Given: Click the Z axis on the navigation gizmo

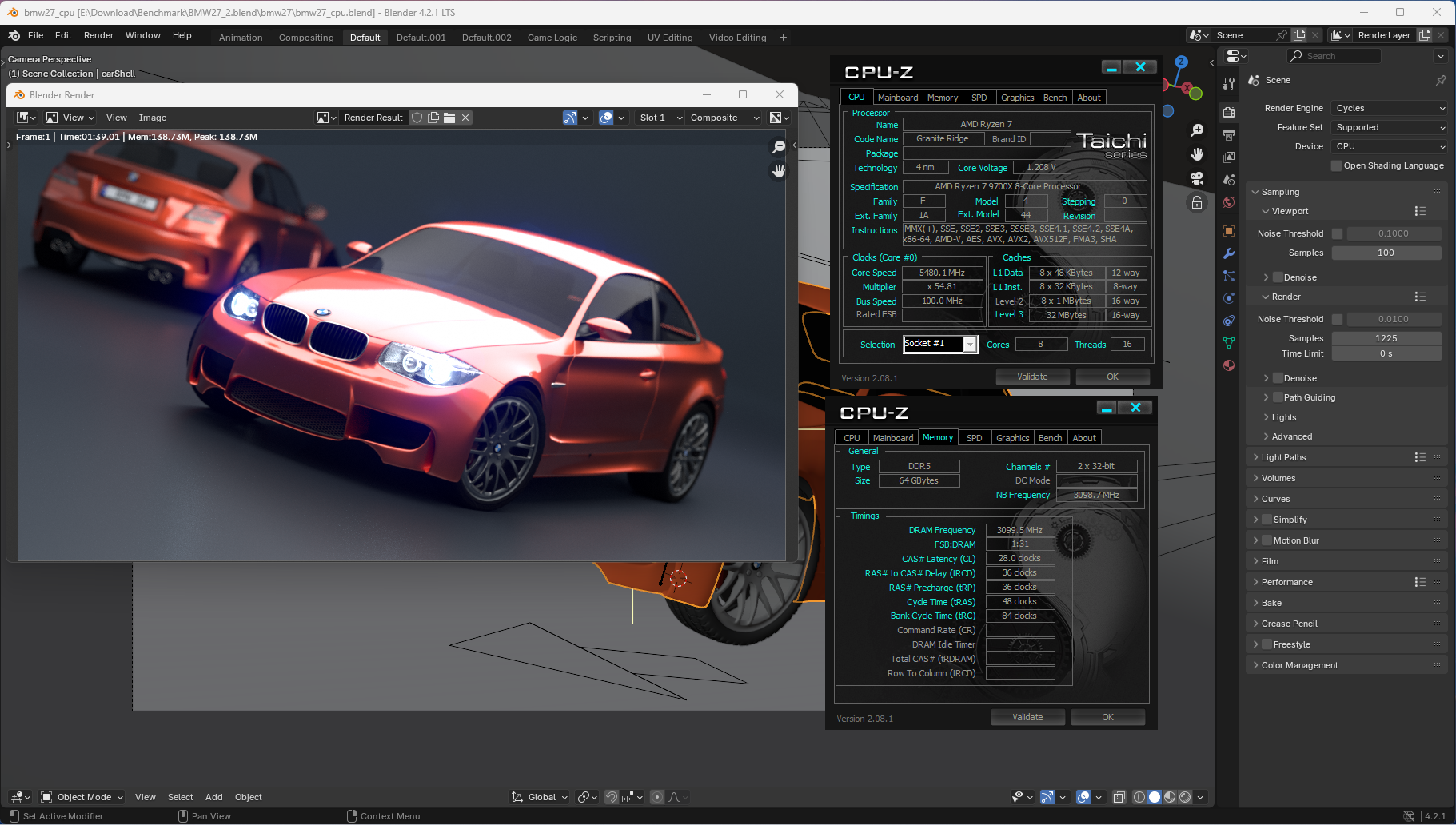Looking at the screenshot, I should click(1181, 62).
